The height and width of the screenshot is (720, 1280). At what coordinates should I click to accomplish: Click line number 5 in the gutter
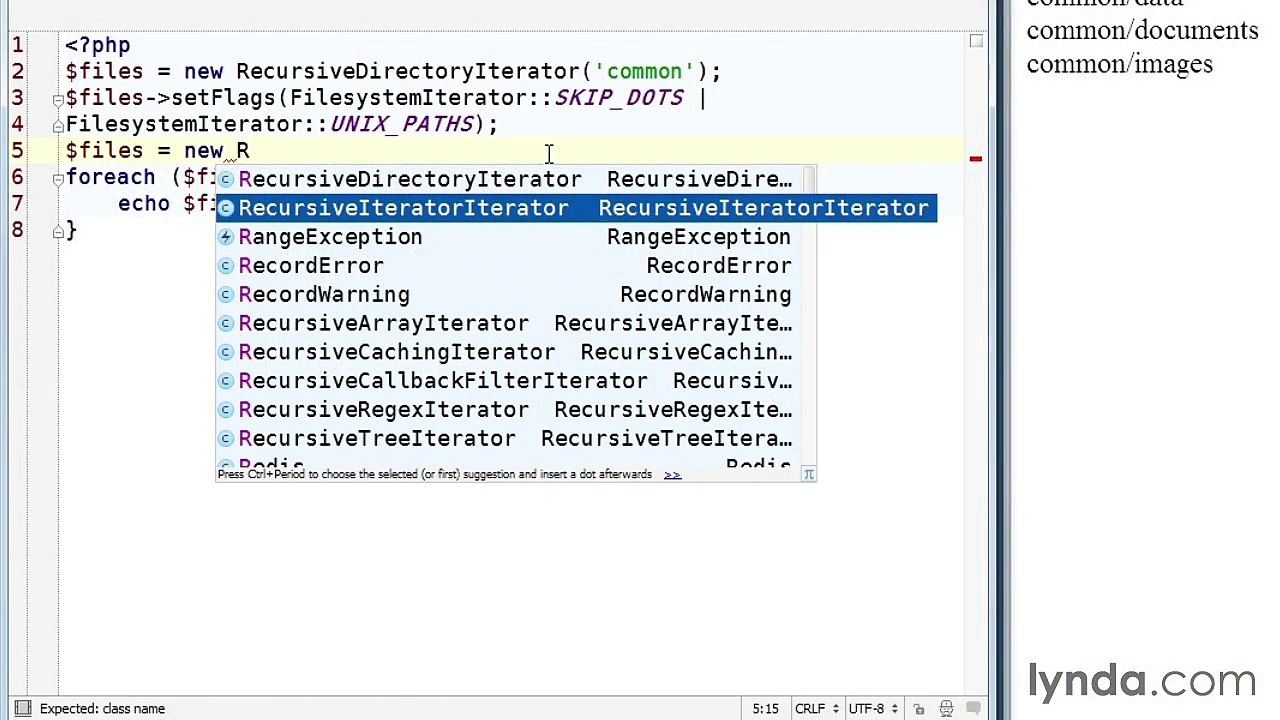tap(18, 151)
